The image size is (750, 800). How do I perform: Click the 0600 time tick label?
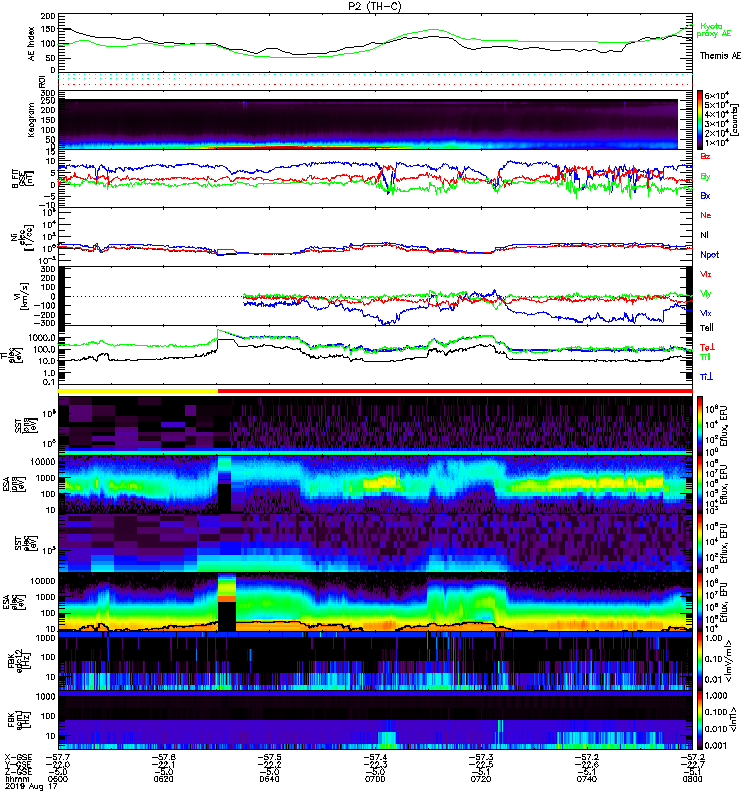pos(57,779)
